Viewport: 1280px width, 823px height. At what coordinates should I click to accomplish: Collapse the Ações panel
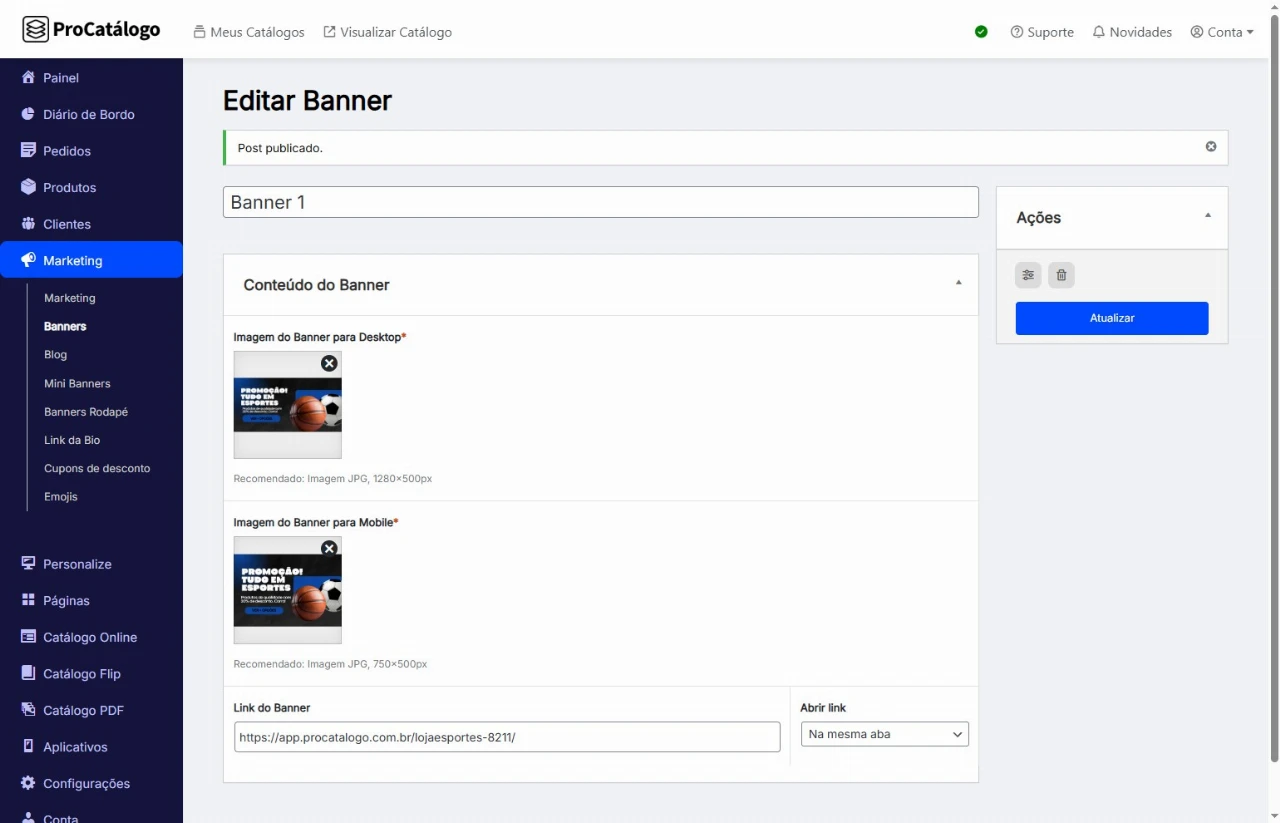pyautogui.click(x=1207, y=216)
